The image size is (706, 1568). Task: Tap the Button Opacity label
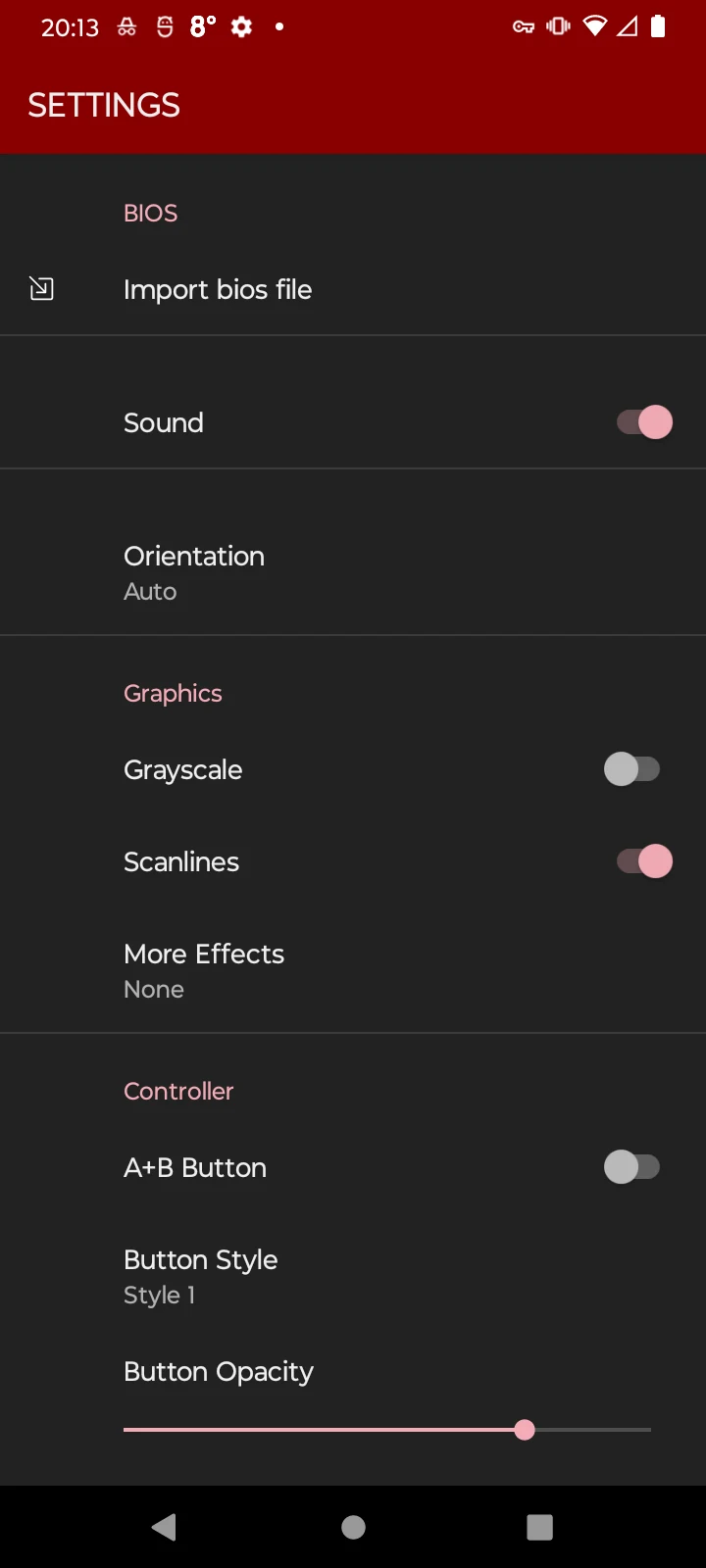[219, 1372]
